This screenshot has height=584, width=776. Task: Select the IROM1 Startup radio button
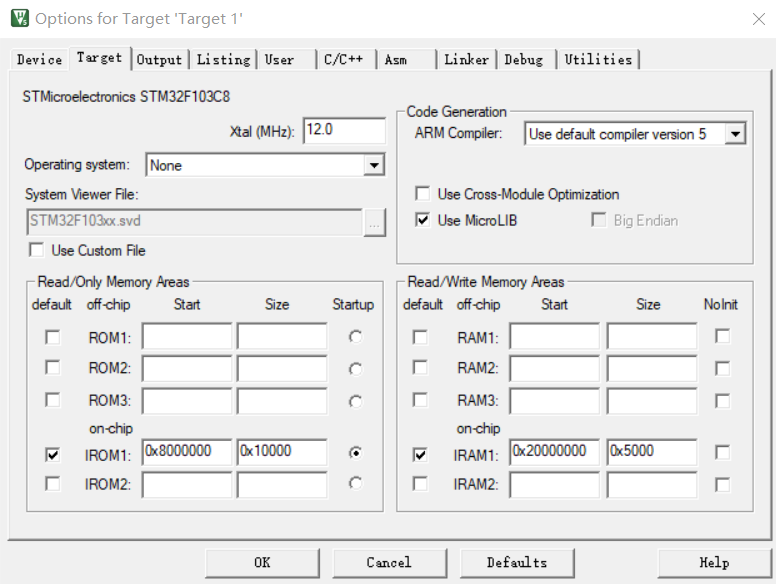[x=355, y=453]
